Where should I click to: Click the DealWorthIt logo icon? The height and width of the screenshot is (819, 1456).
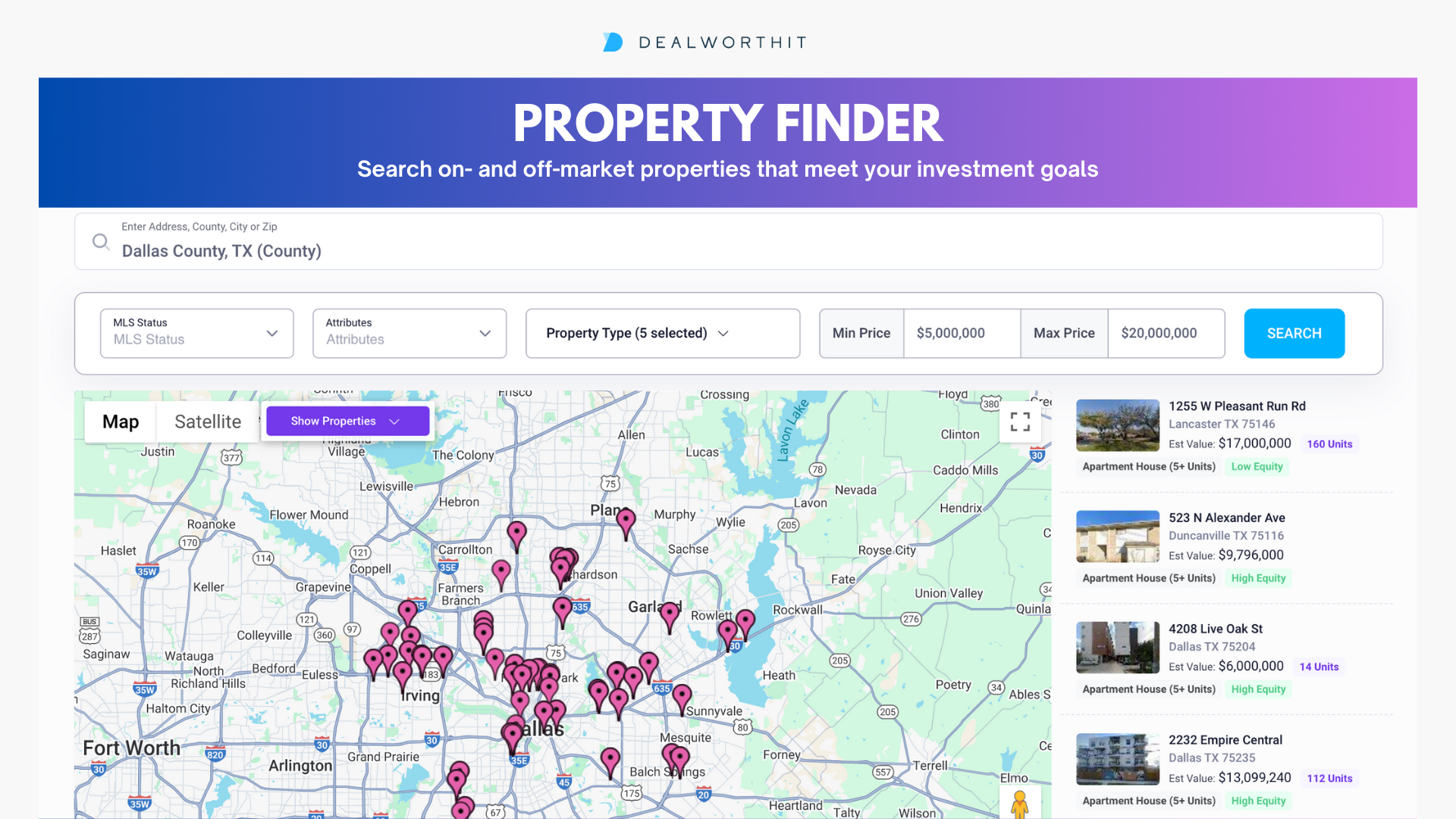click(x=613, y=42)
